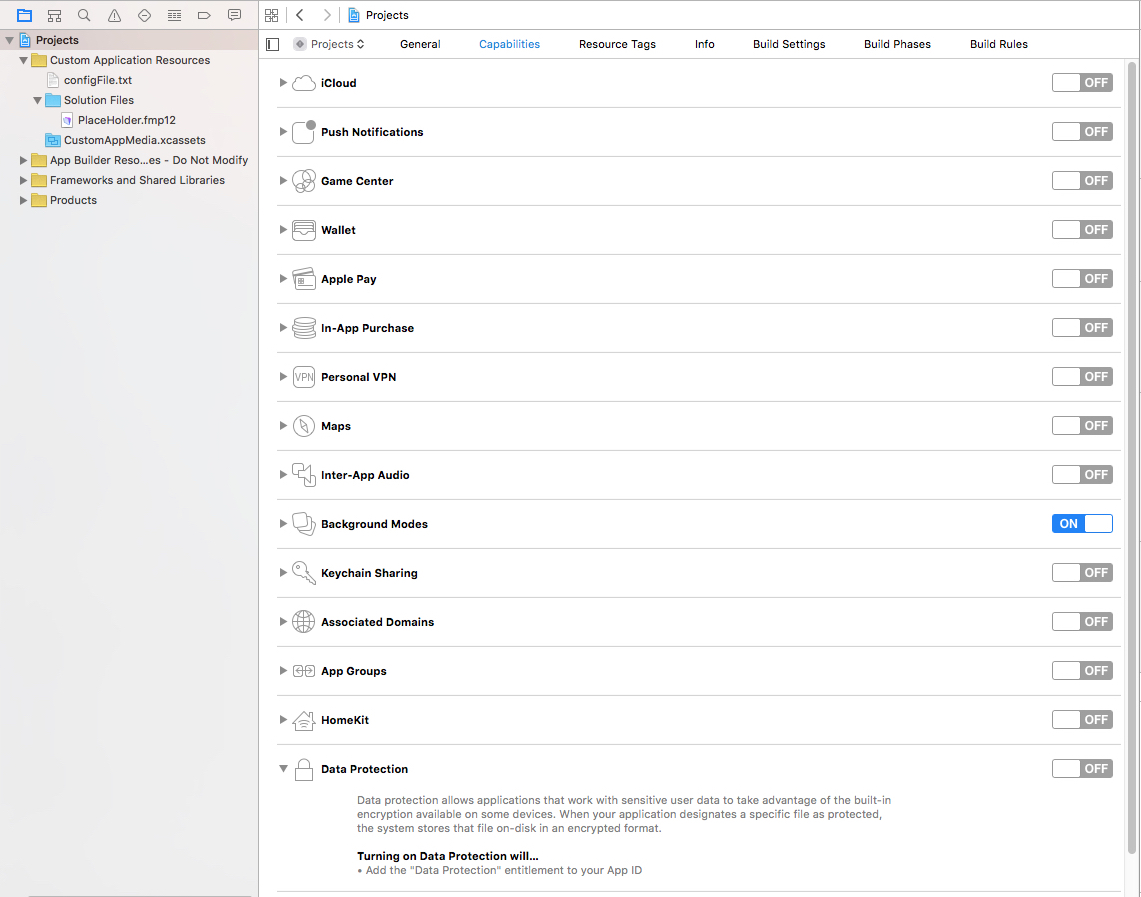Open the Find navigator magnifier
Screen dimensions: 1141x897
pyautogui.click(x=84, y=15)
